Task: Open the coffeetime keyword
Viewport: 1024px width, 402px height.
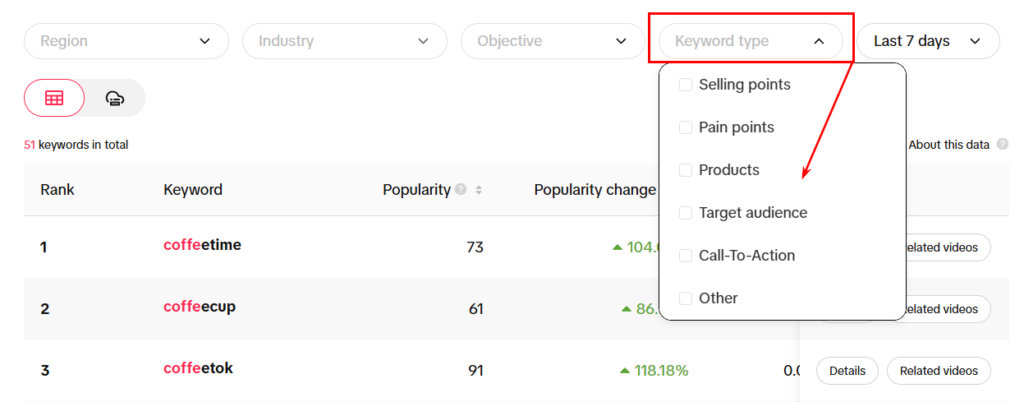Action: pyautogui.click(x=202, y=245)
